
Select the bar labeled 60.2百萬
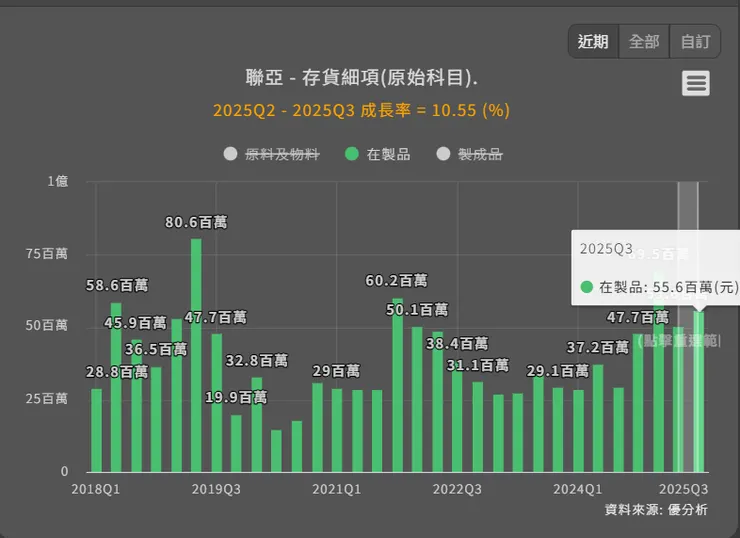(398, 385)
